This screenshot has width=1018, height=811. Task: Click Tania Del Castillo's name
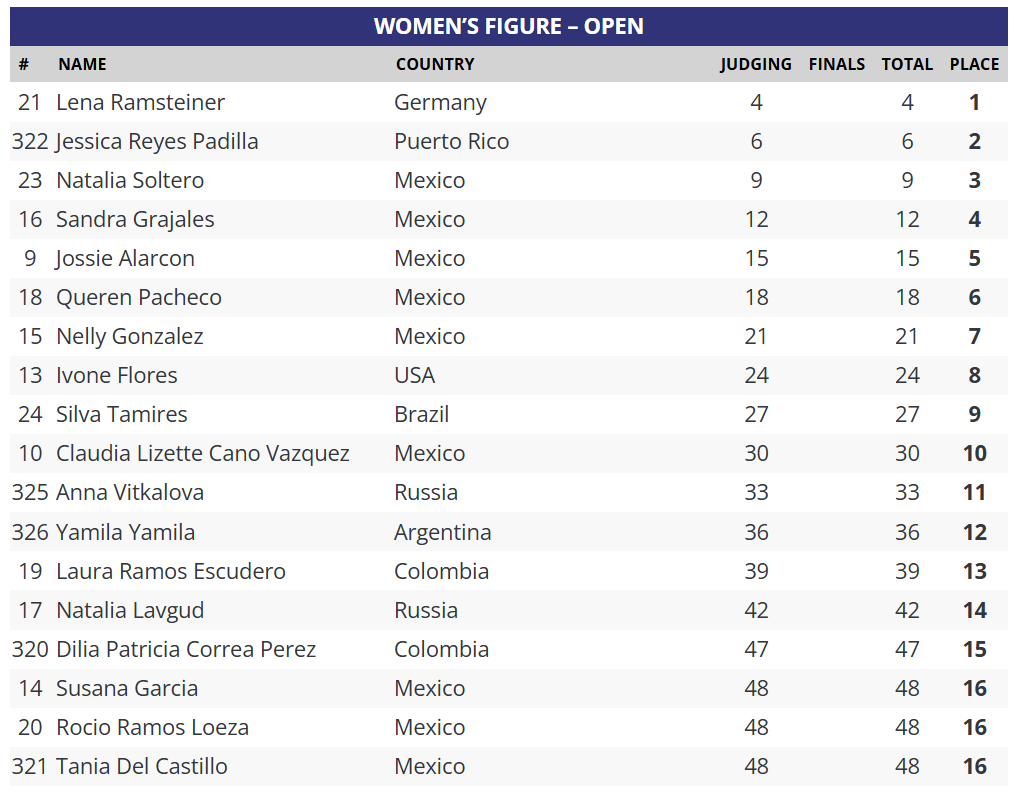tap(142, 766)
